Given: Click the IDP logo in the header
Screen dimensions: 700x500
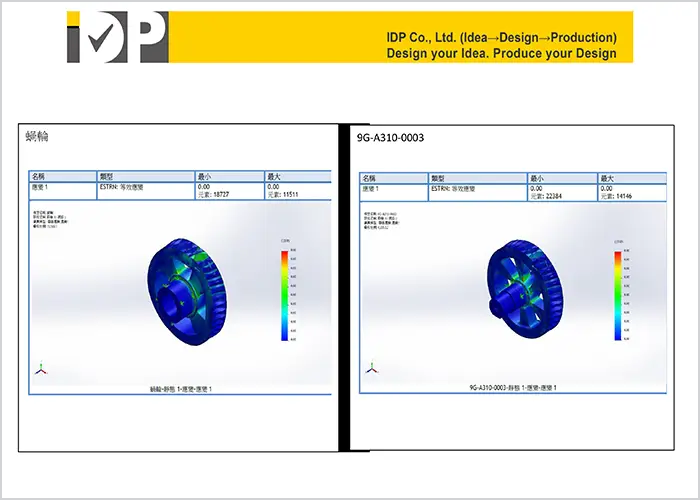Looking at the screenshot, I should (x=116, y=37).
